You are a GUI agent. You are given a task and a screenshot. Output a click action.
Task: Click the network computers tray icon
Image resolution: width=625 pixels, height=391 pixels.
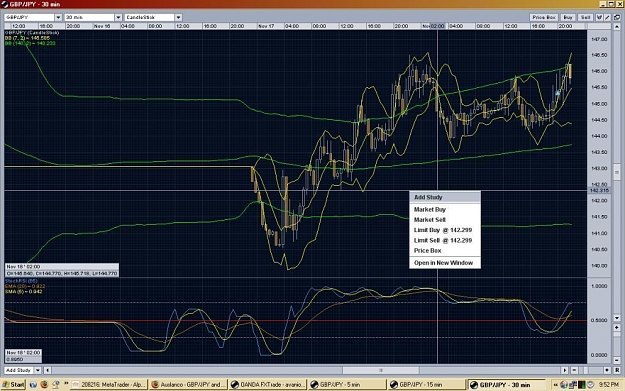tap(573, 385)
